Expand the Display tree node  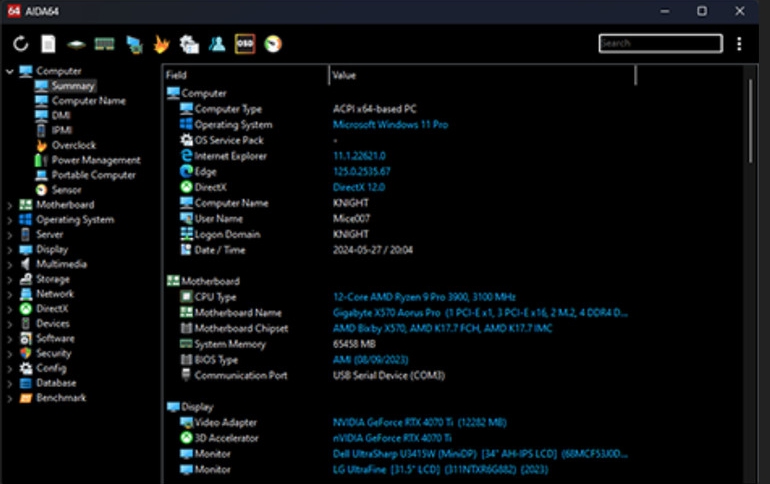click(x=9, y=250)
